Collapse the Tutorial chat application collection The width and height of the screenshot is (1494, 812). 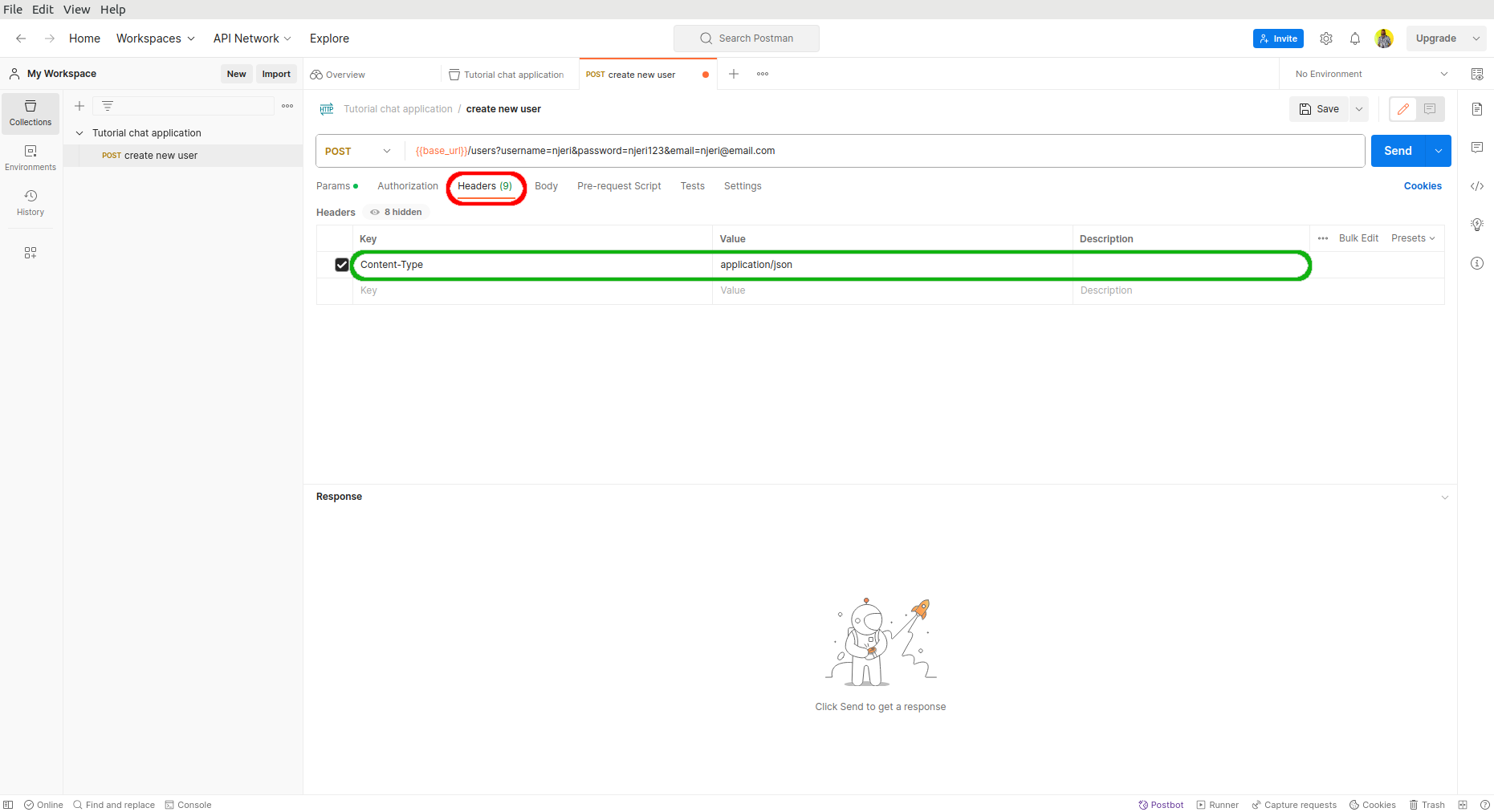[79, 133]
